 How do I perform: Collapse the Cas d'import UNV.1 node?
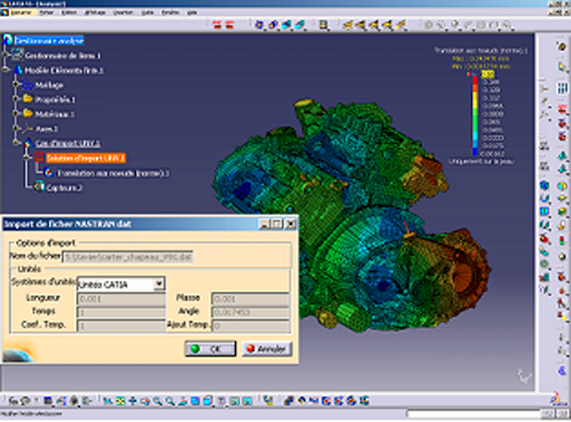pyautogui.click(x=16, y=143)
